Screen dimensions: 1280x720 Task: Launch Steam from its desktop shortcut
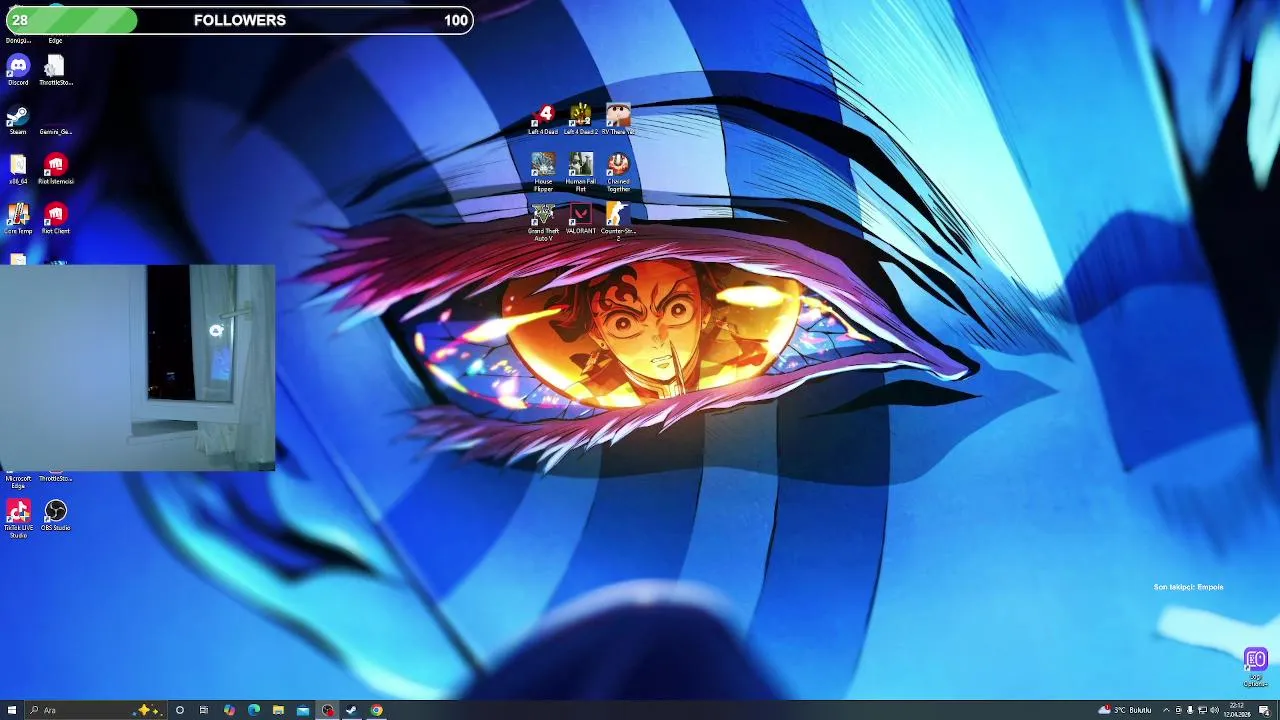[18, 120]
